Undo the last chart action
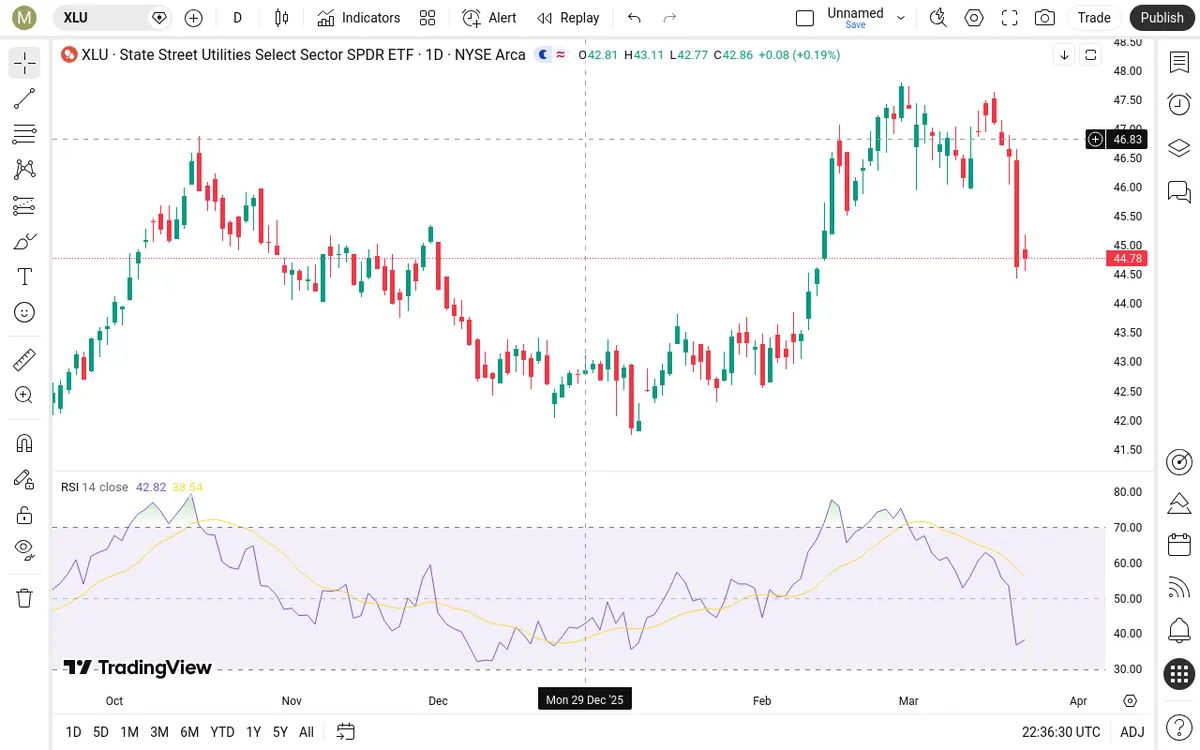Image resolution: width=1200 pixels, height=750 pixels. click(634, 18)
